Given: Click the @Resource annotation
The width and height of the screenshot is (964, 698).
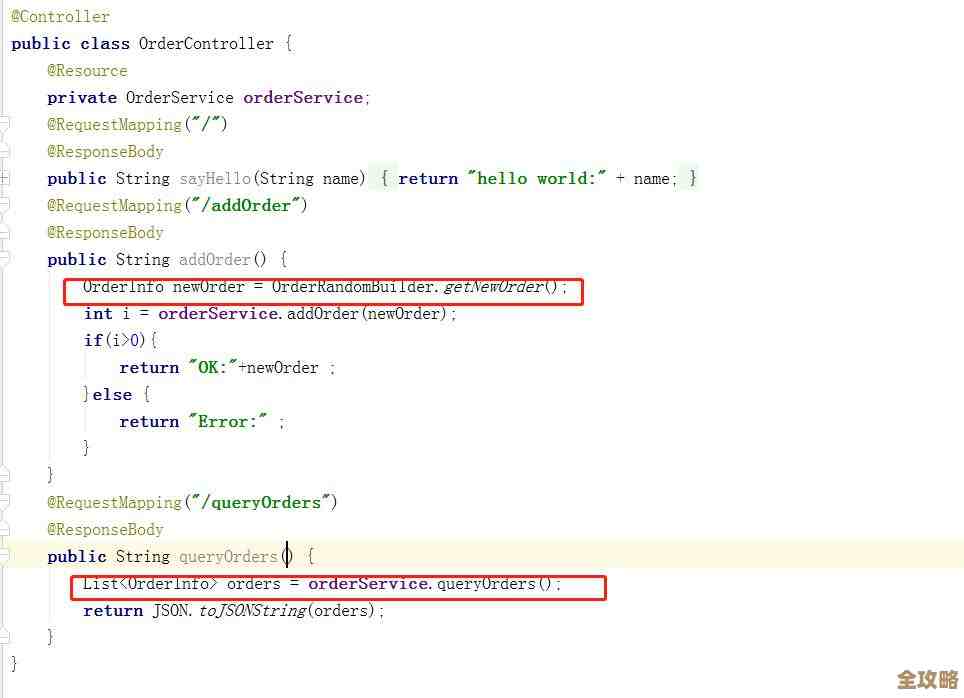Looking at the screenshot, I should point(87,71).
